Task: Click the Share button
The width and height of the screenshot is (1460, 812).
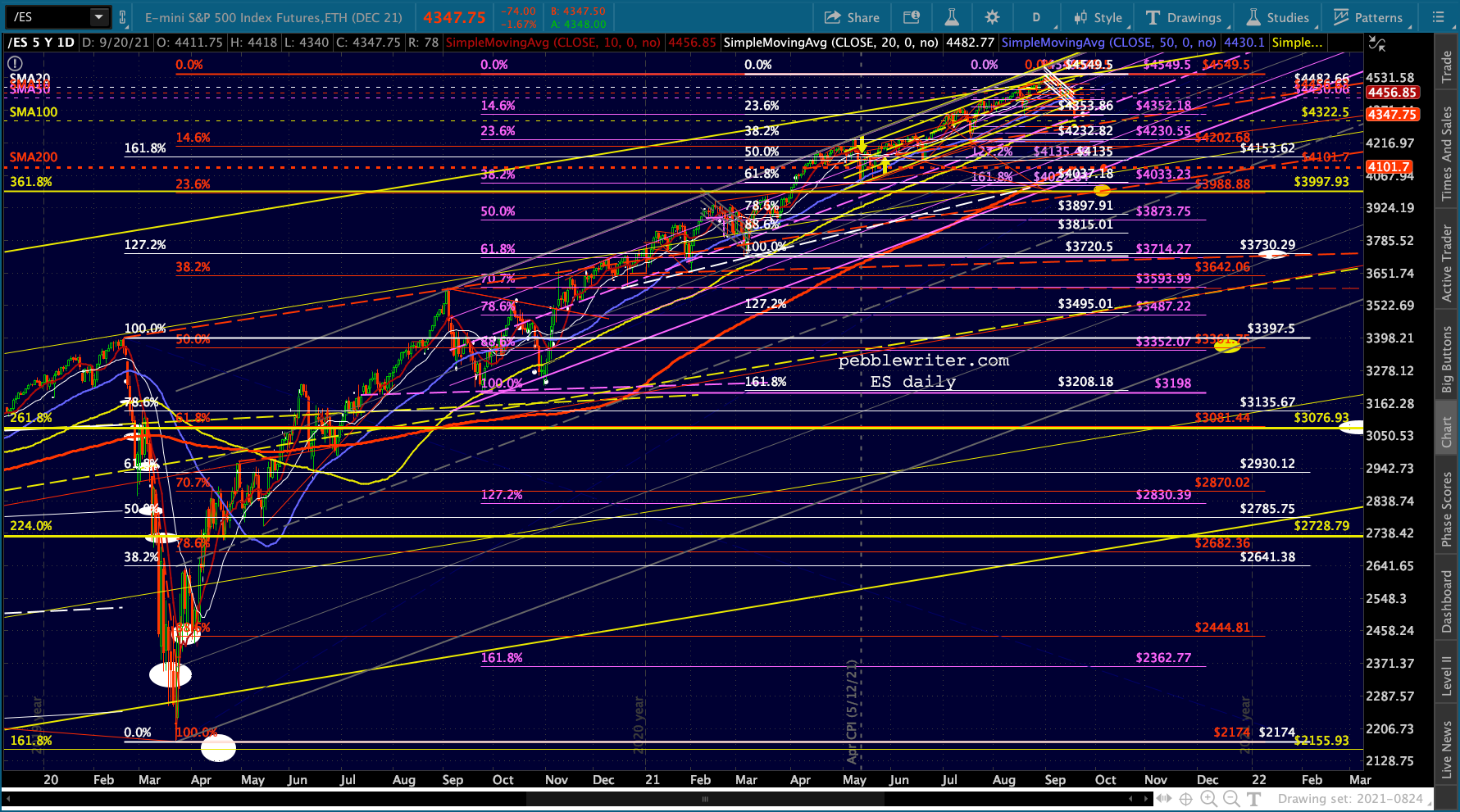Action: 852,17
